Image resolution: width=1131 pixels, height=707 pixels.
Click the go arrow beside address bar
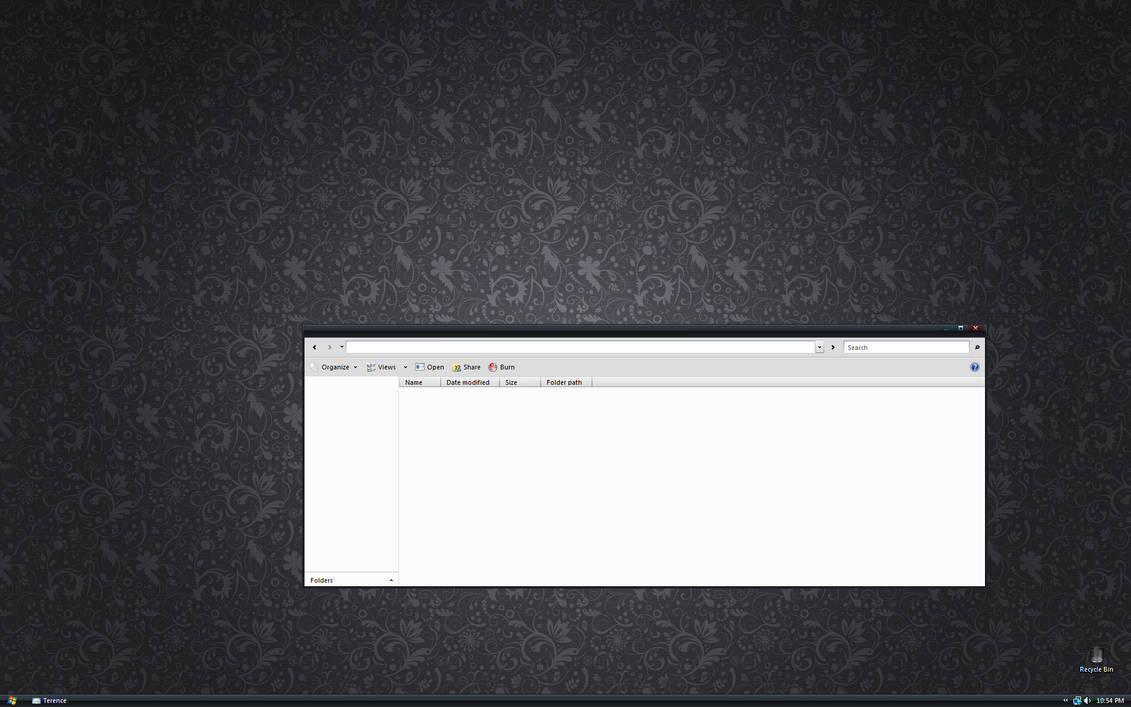click(x=833, y=347)
